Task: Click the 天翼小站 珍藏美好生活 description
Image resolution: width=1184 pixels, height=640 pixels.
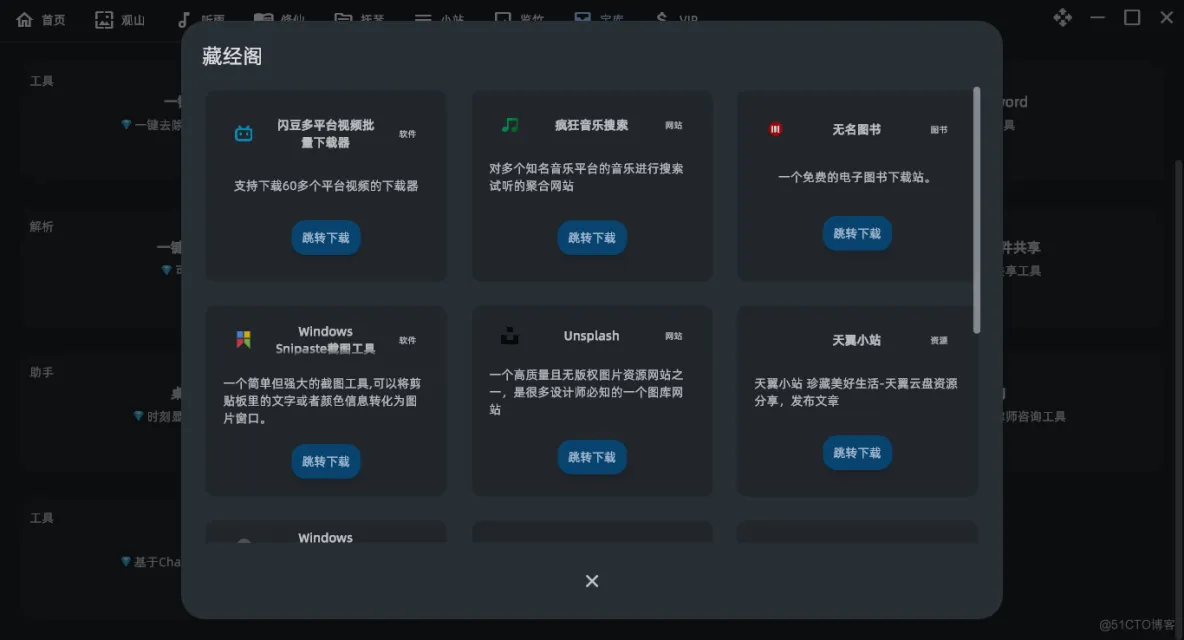Action: pos(856,392)
